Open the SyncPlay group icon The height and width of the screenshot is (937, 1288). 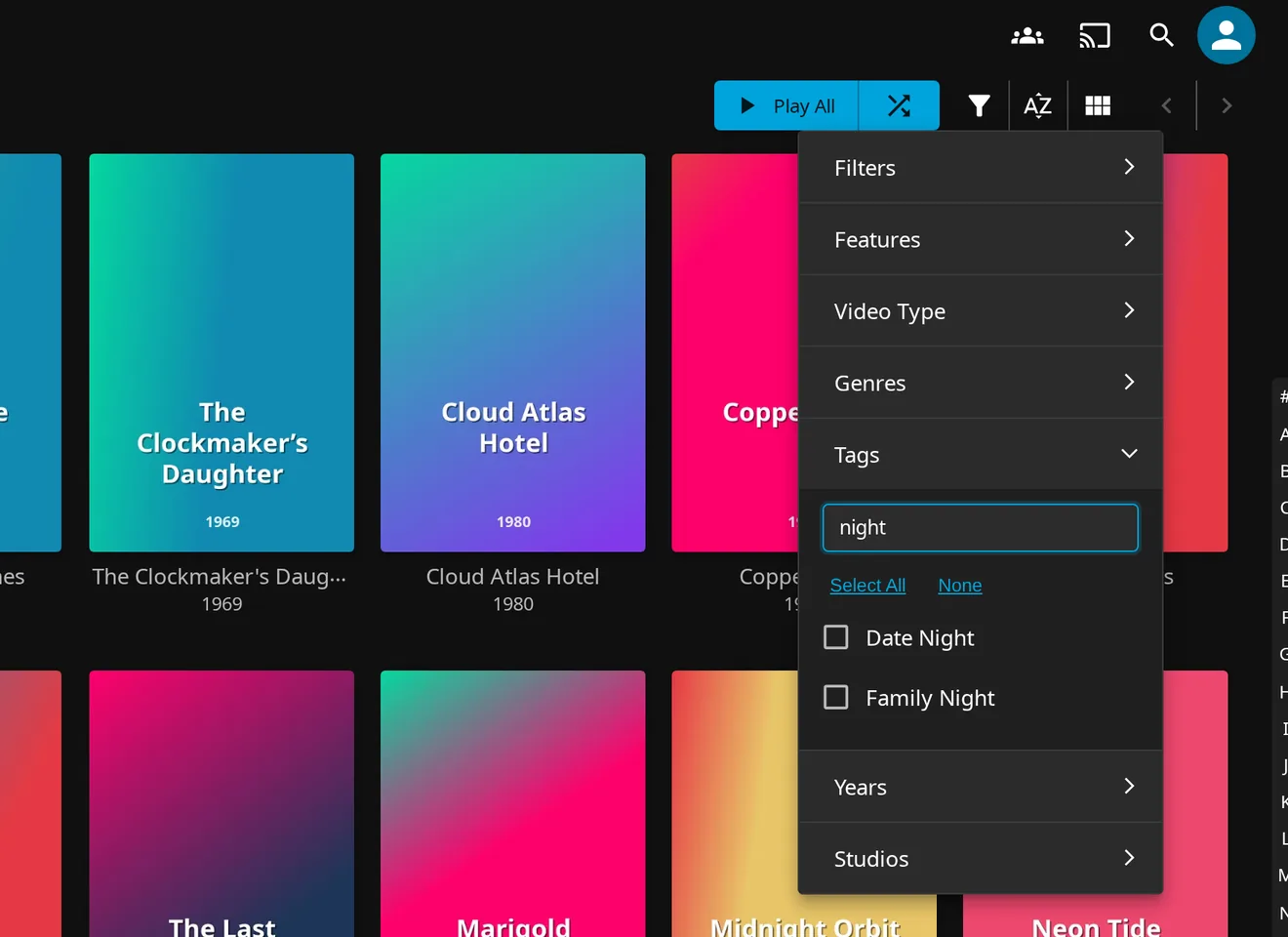point(1027,36)
